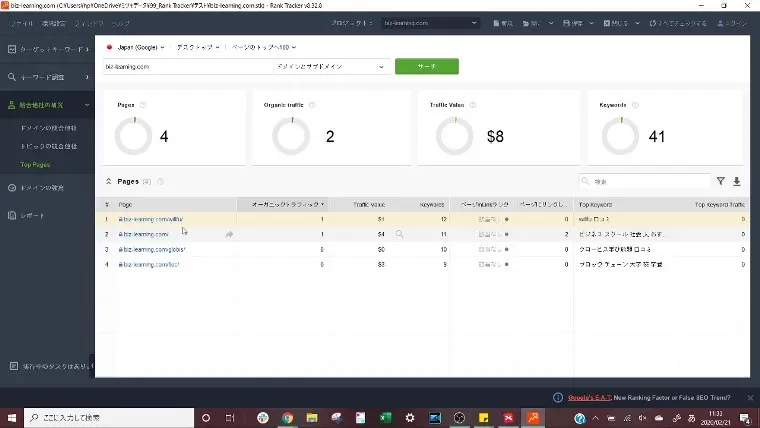This screenshot has width=760, height=428.
Task: Click the magnifier icon in the second table row
Action: coord(399,234)
